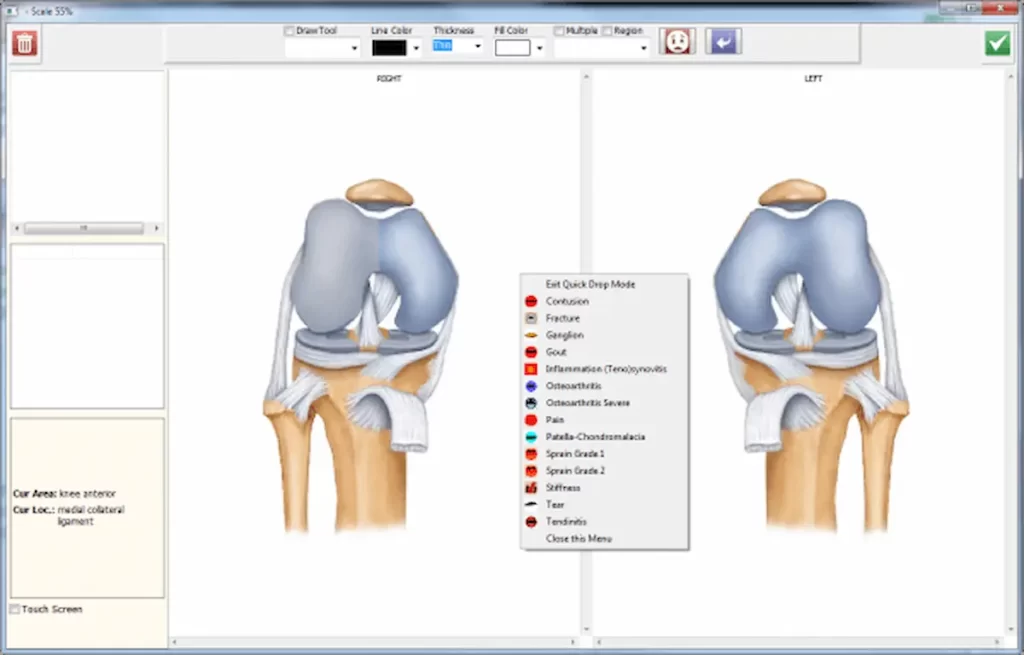The image size is (1024, 655).
Task: Click the delete (trash) button top left
Action: tap(23, 44)
